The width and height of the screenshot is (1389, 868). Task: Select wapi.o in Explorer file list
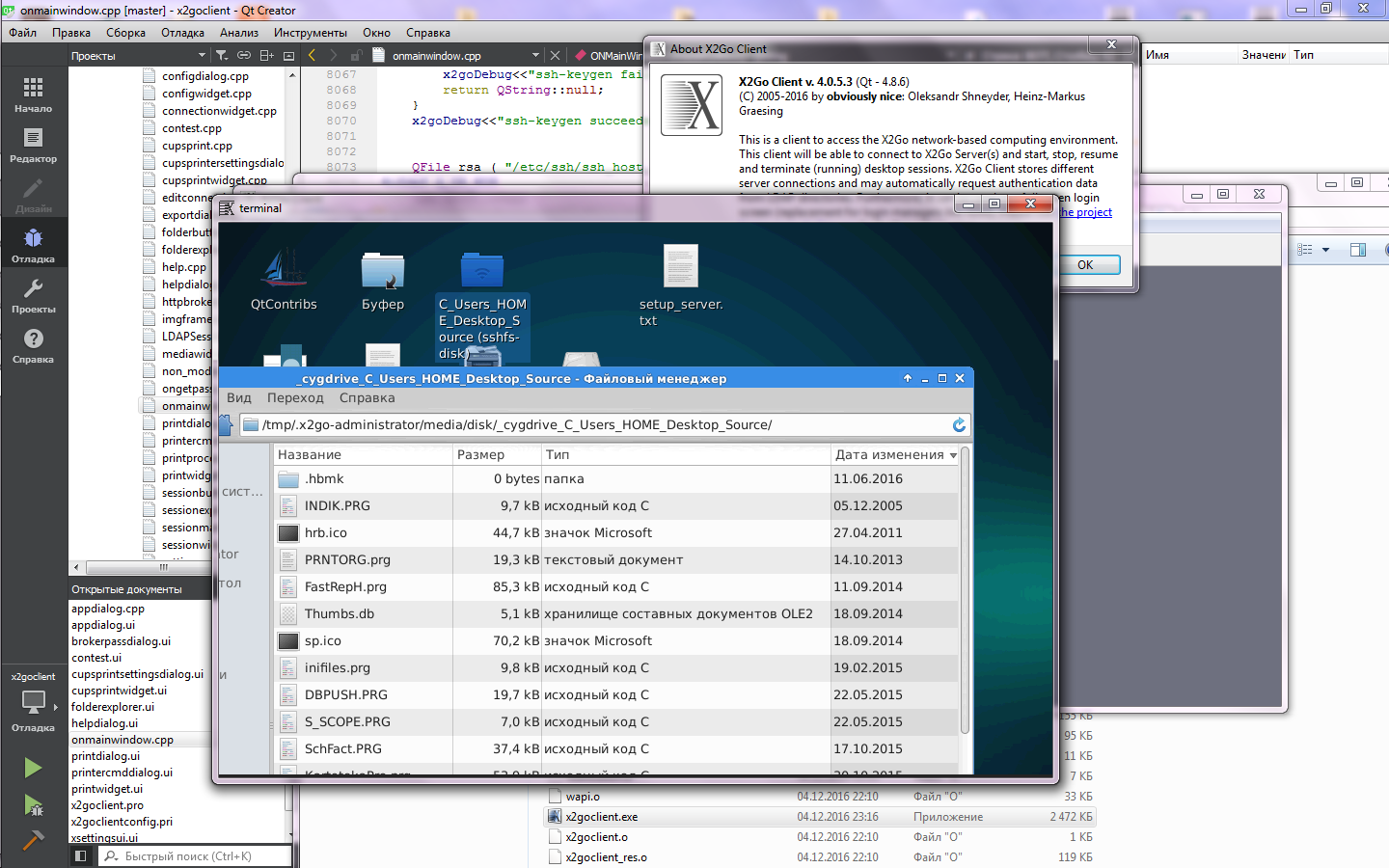820,797
